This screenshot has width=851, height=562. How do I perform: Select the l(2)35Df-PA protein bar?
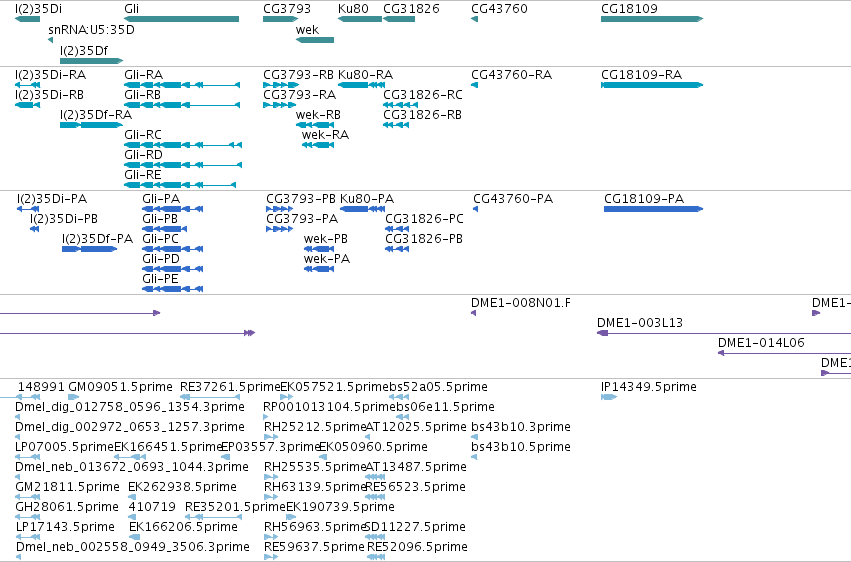tap(90, 250)
